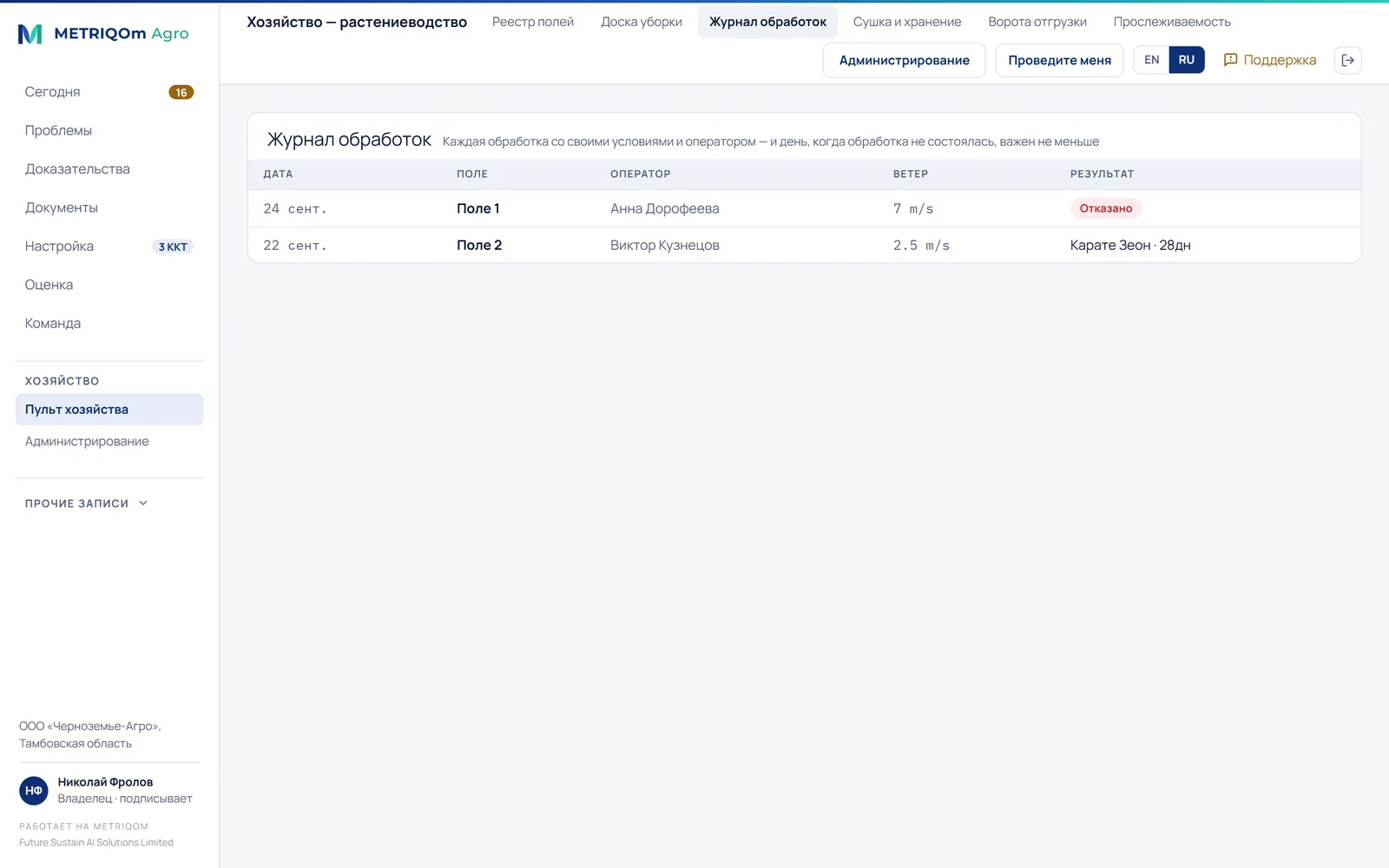Click the Карате Зеон · 28дн result

tap(1130, 245)
